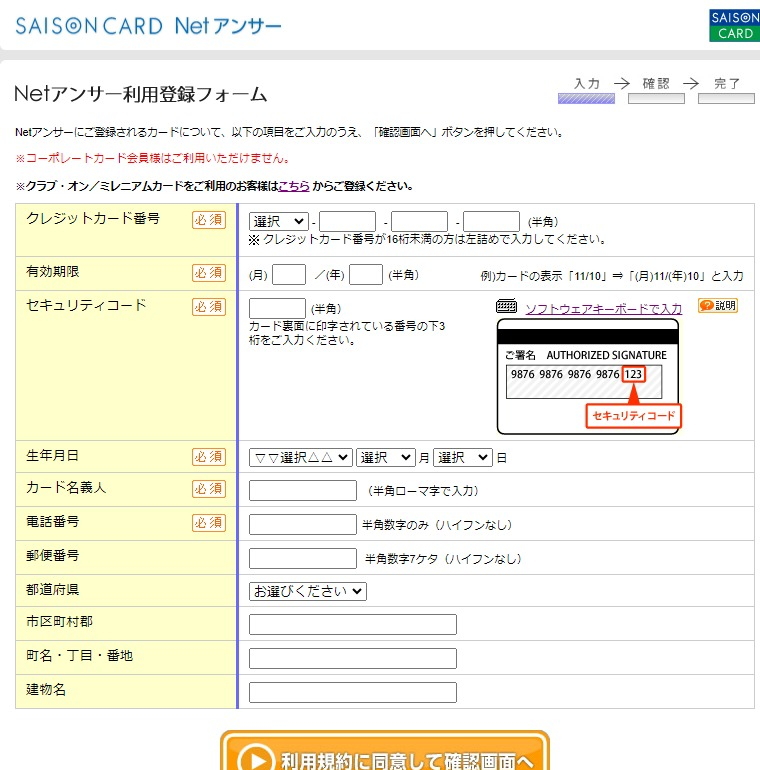Screen dimensions: 760x770
Task: Open the 説明 help icon
Action: point(718,305)
